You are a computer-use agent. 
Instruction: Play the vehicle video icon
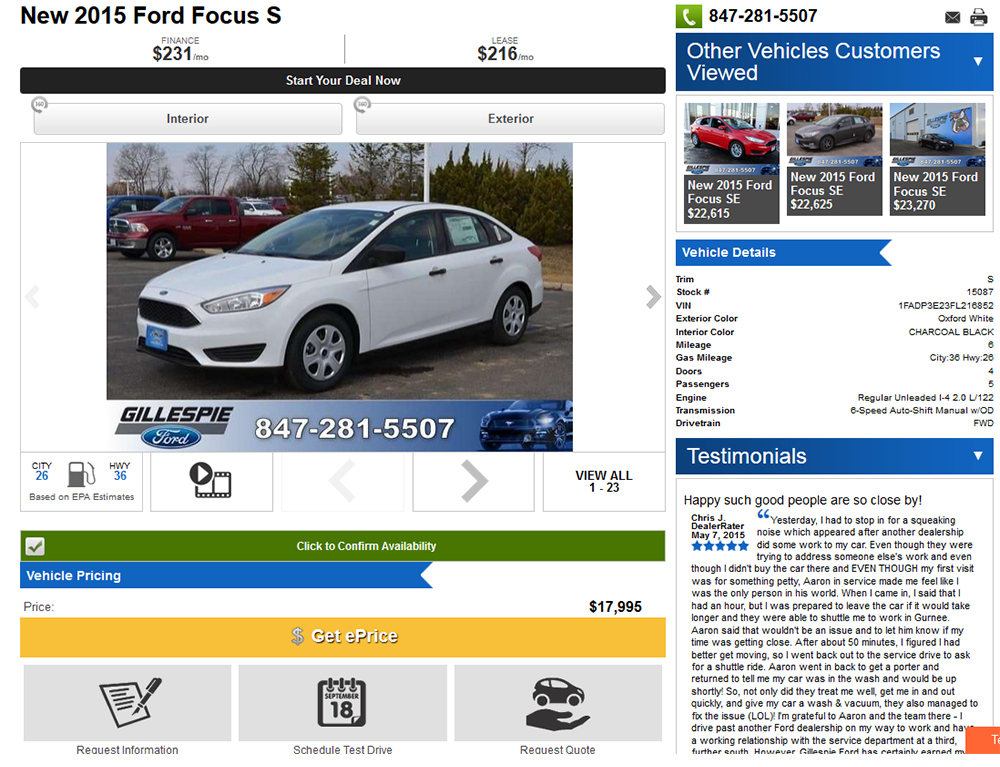(210, 481)
